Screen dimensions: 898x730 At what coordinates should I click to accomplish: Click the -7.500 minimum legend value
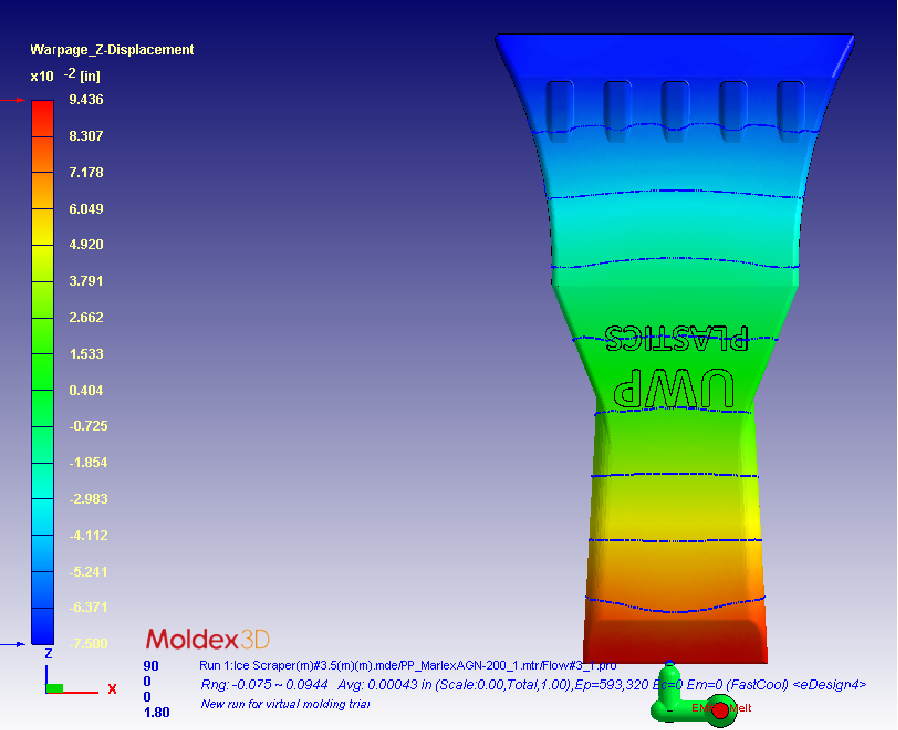coord(86,644)
